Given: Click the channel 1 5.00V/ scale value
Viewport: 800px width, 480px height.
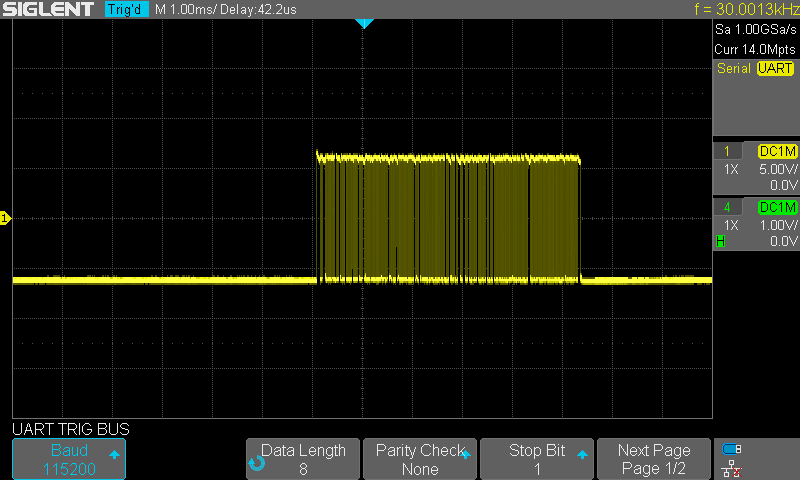Looking at the screenshot, I should point(778,169).
